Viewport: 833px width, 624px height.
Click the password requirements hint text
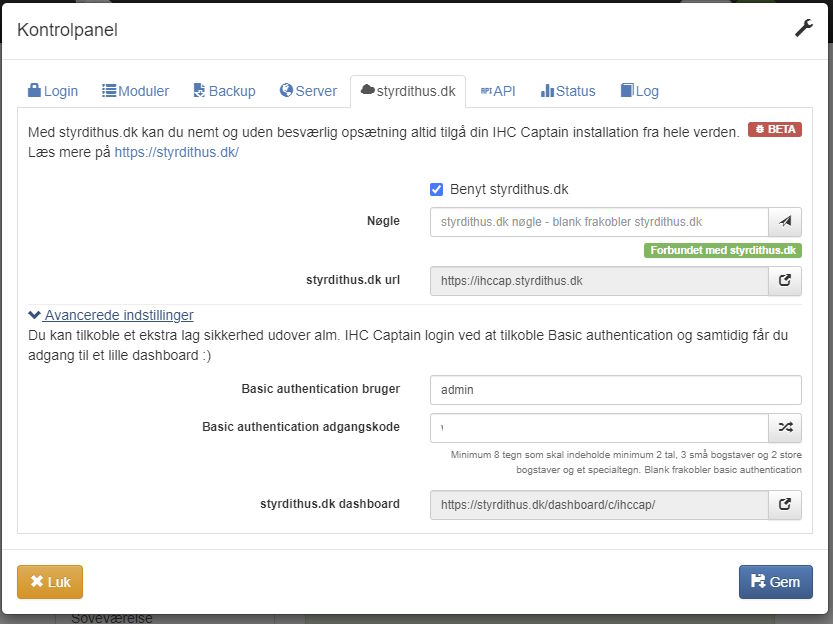coord(626,462)
